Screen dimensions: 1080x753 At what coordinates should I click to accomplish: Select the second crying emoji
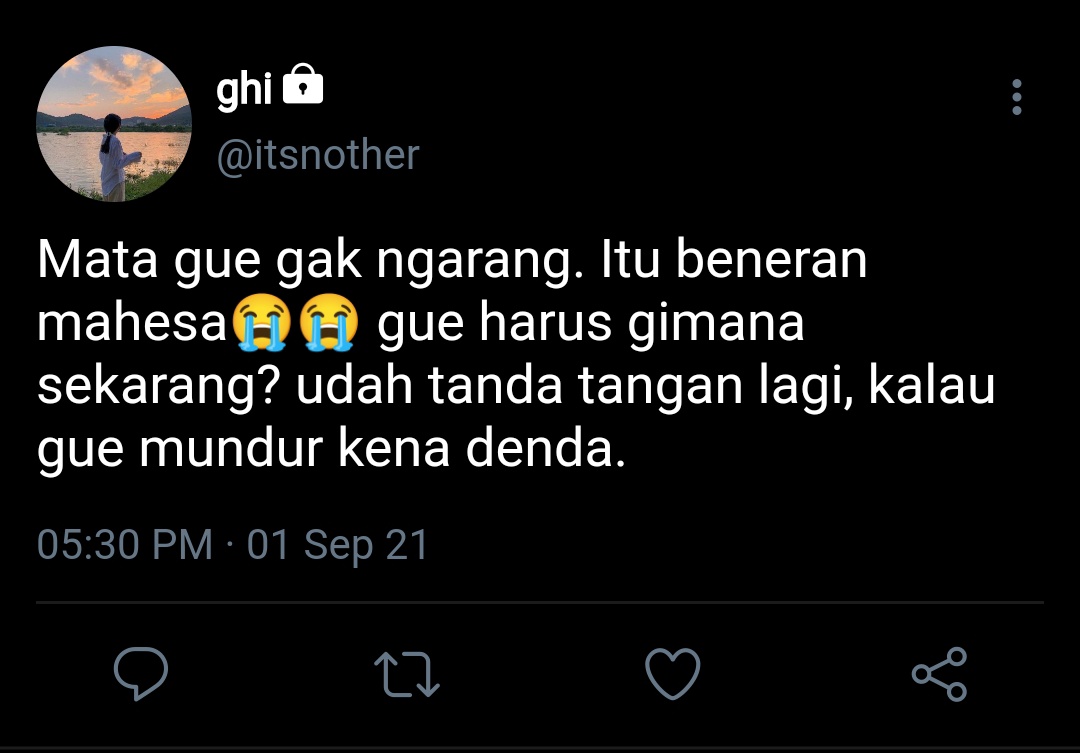[x=329, y=322]
